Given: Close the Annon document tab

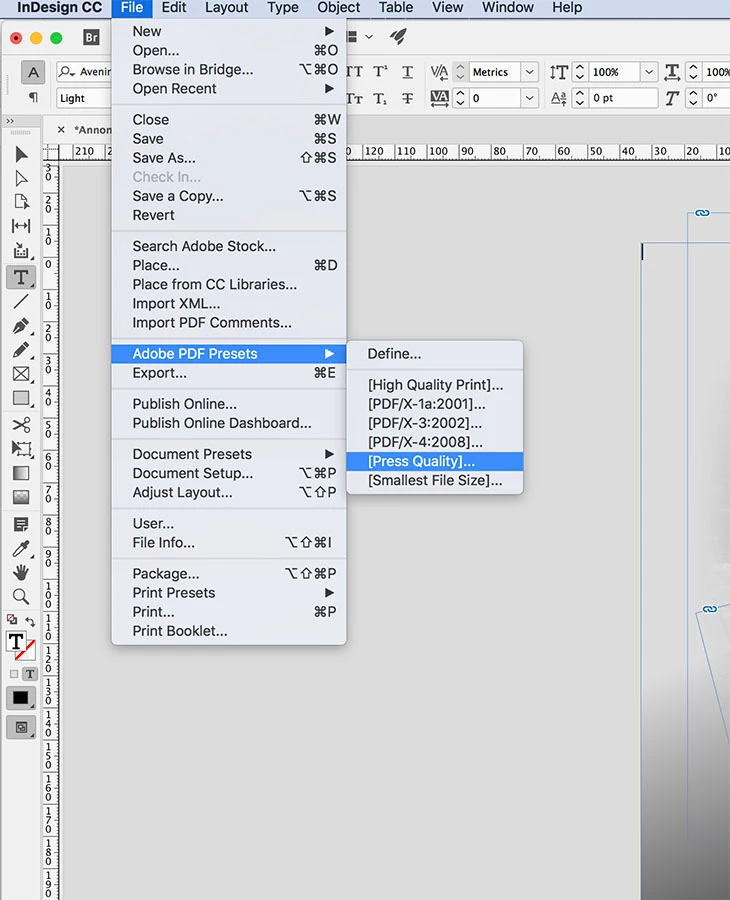Looking at the screenshot, I should click(x=61, y=130).
